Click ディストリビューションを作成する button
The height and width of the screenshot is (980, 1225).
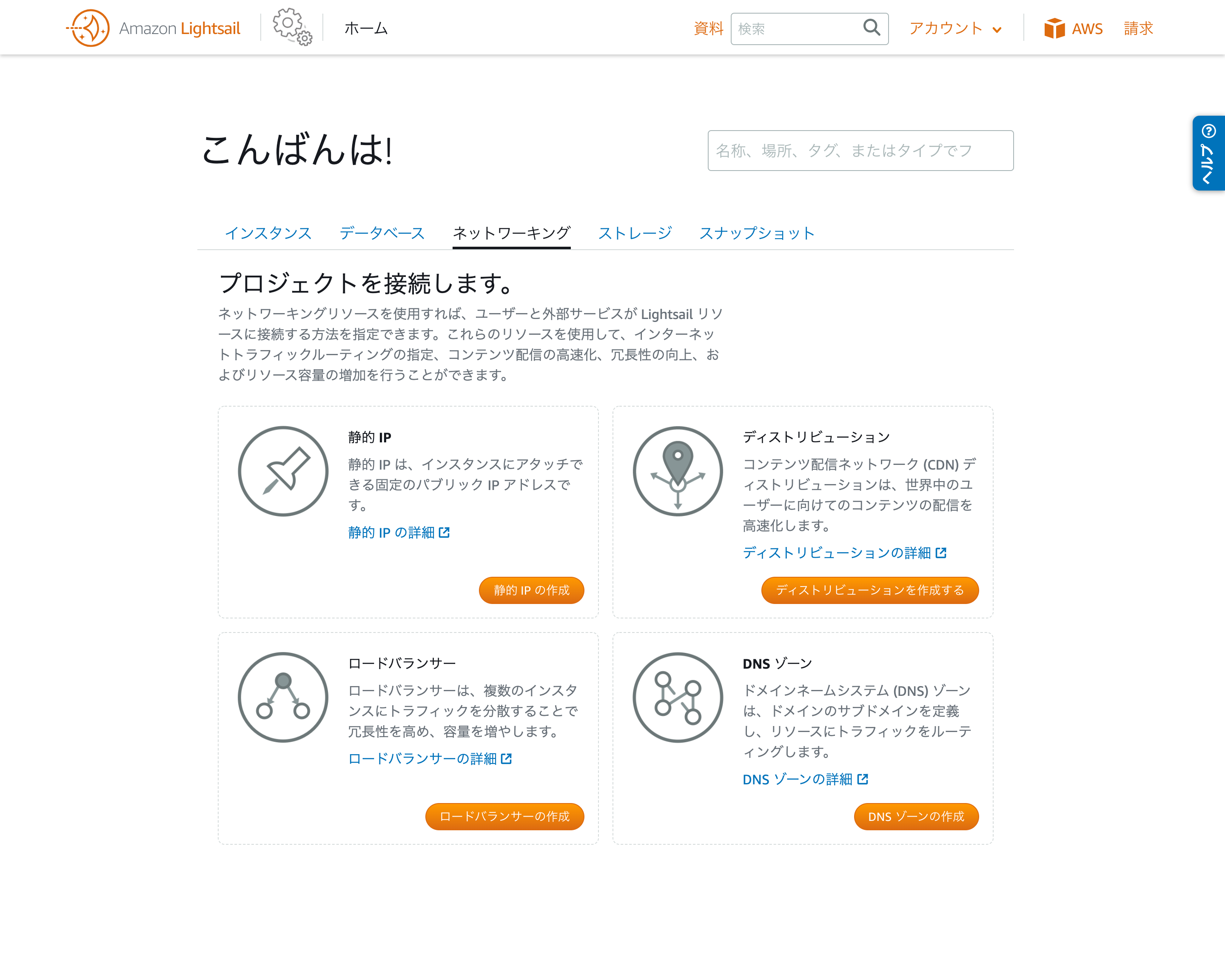pyautogui.click(x=869, y=590)
